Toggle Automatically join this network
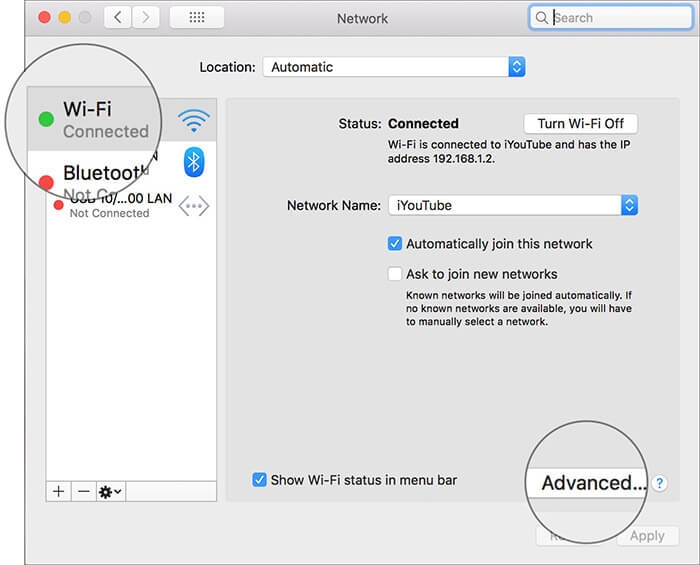This screenshot has height=565, width=700. pyautogui.click(x=395, y=244)
